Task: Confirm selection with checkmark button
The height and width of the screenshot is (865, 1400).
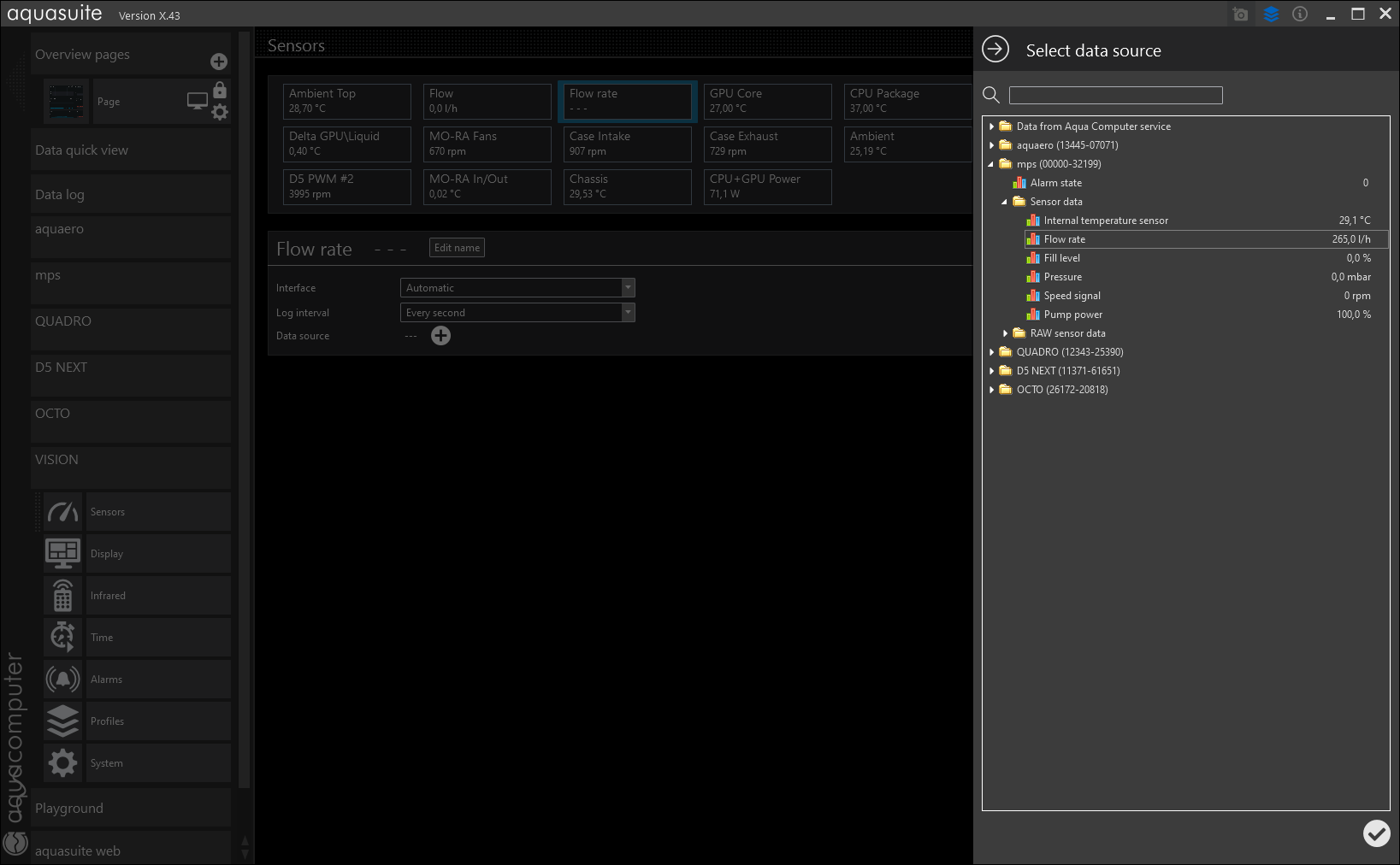Action: (x=1376, y=833)
